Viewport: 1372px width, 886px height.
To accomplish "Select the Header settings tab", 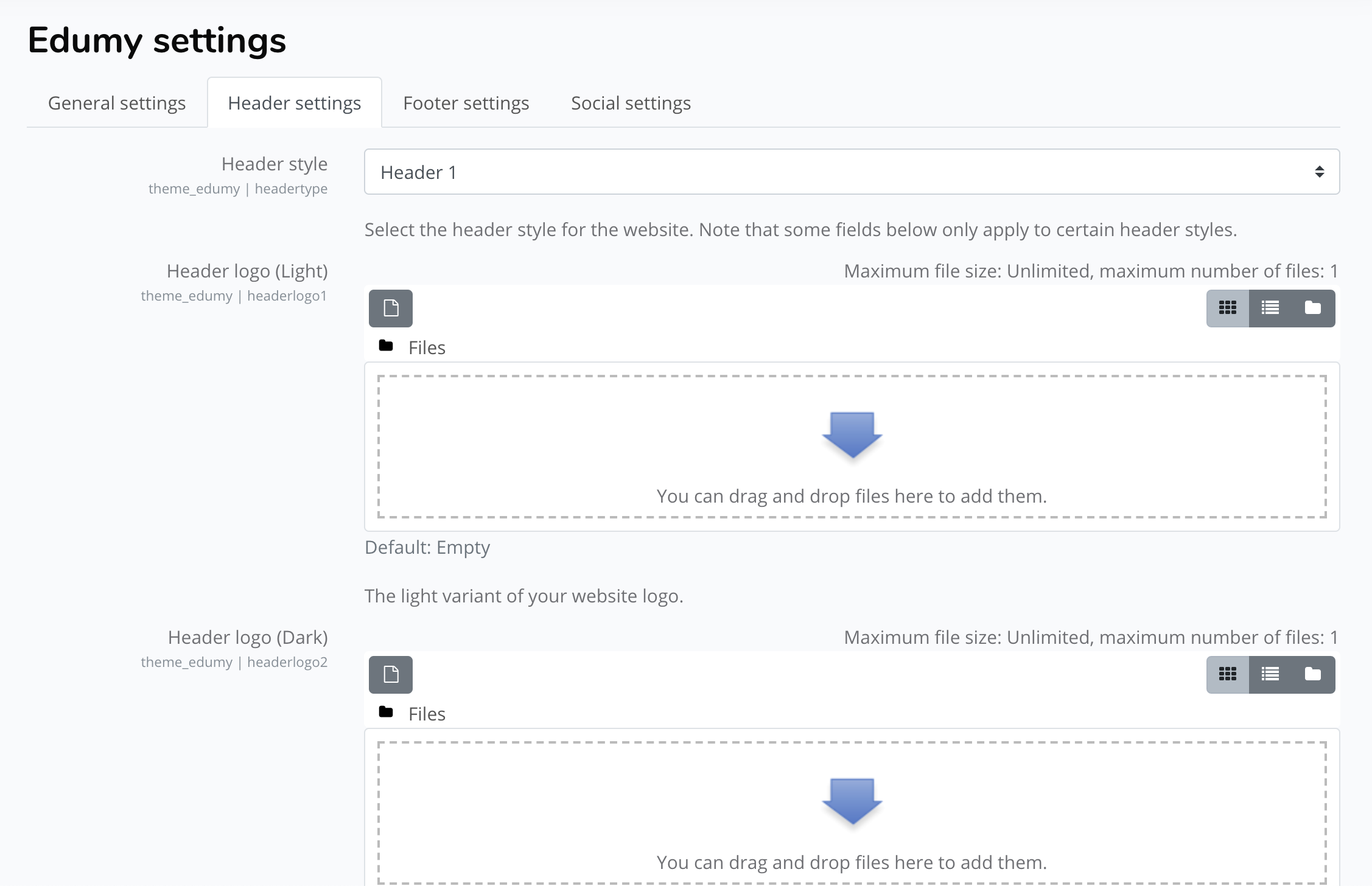I will 295,103.
